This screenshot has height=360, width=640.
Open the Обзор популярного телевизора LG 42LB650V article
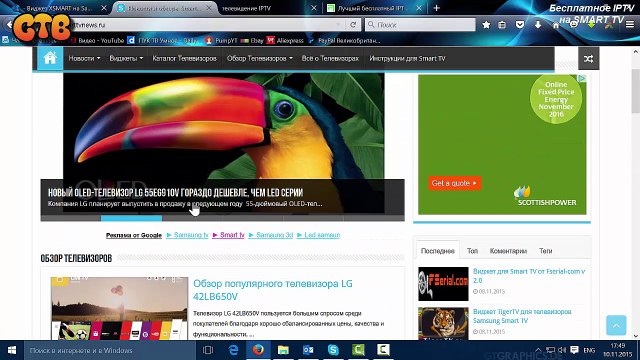coord(273,290)
